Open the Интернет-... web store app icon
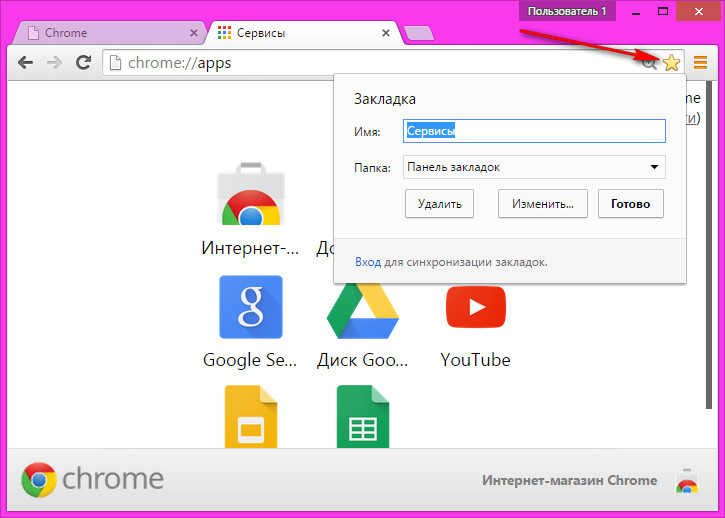The image size is (725, 518). 251,194
